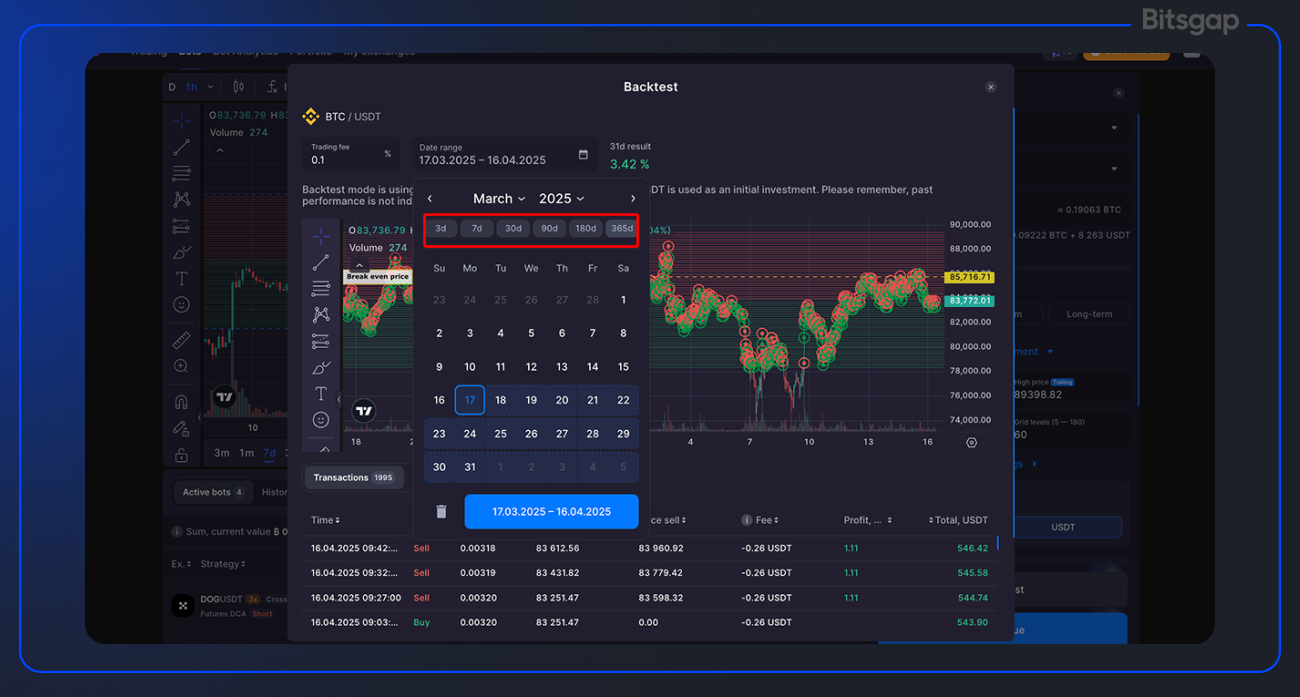Screen dimensions: 1300x697
Task: Go to previous month in calendar
Action: [430, 199]
